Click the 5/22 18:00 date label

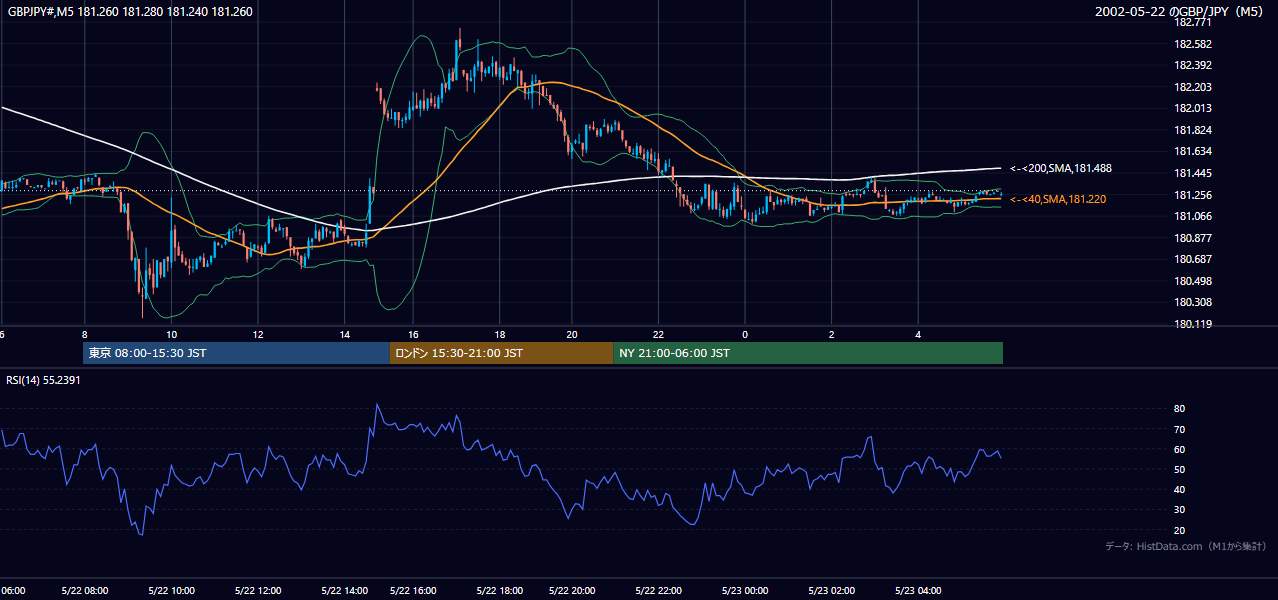tap(499, 591)
